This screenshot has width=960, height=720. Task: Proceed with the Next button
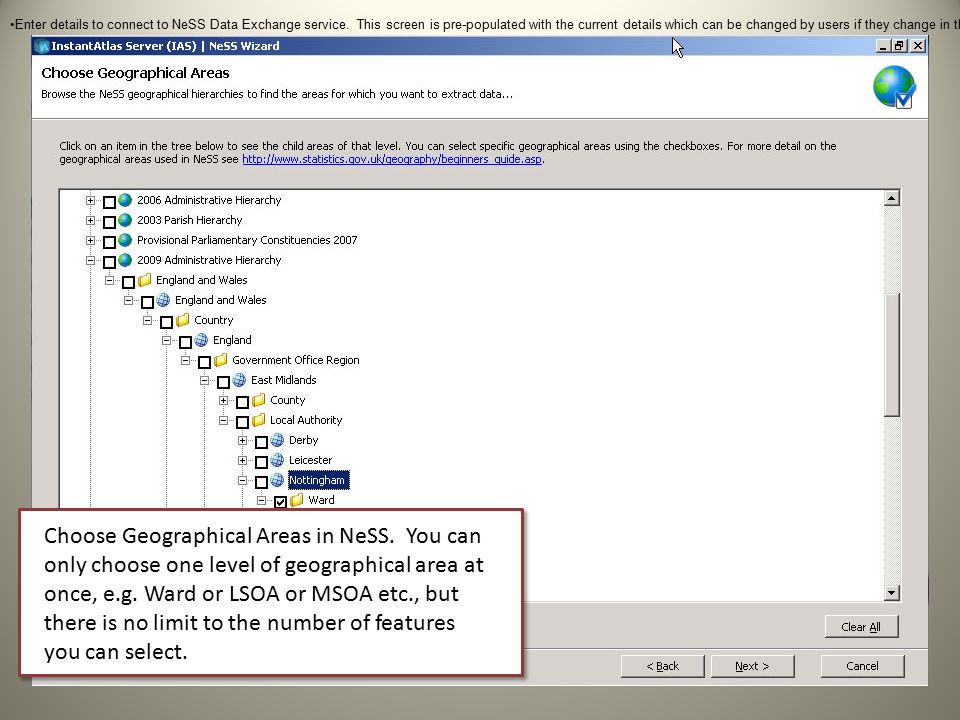point(752,666)
